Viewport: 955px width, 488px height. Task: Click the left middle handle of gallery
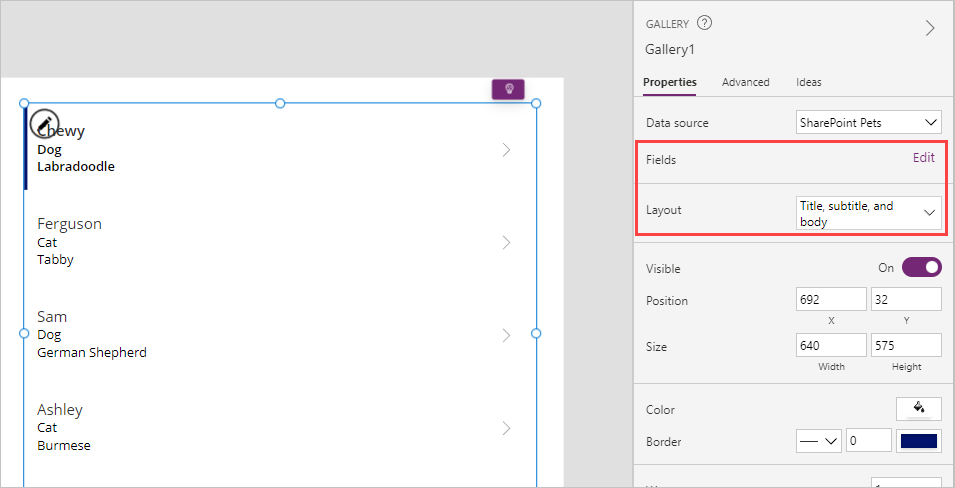click(24, 333)
